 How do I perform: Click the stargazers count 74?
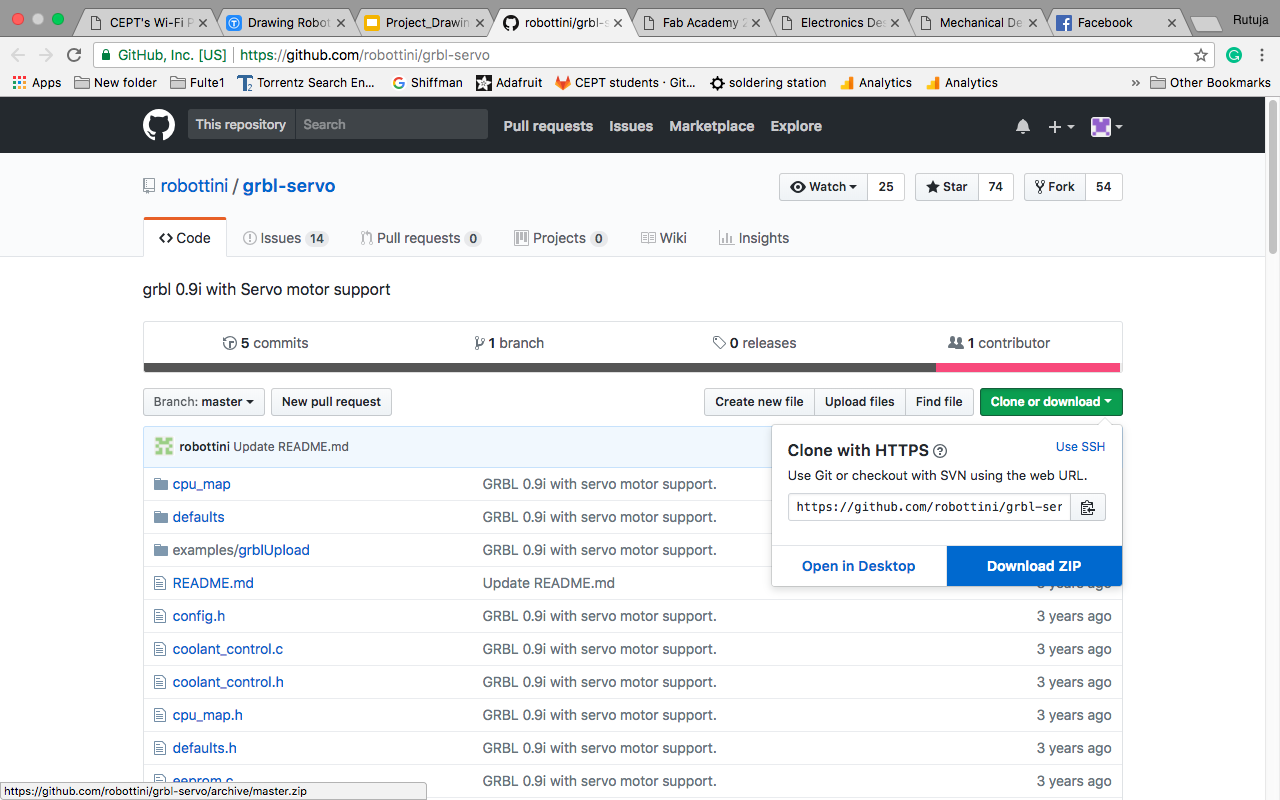click(x=995, y=187)
